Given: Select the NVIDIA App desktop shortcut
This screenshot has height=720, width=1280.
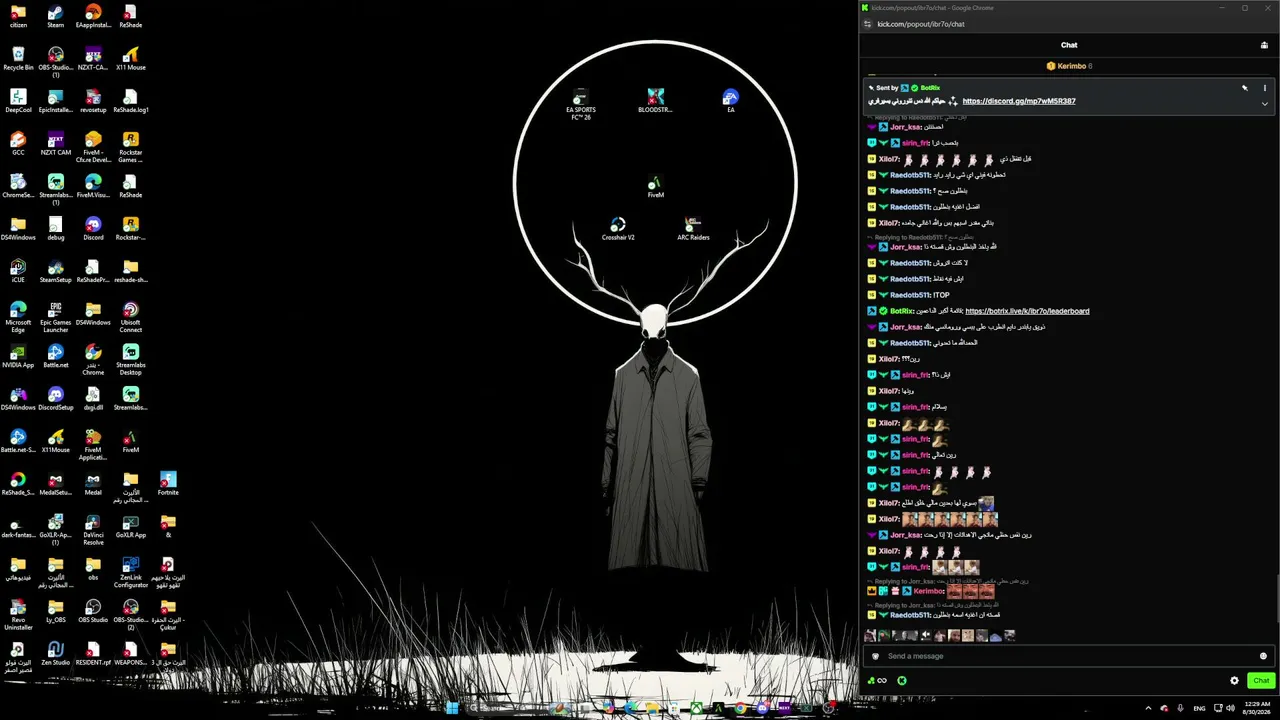Looking at the screenshot, I should pyautogui.click(x=18, y=356).
